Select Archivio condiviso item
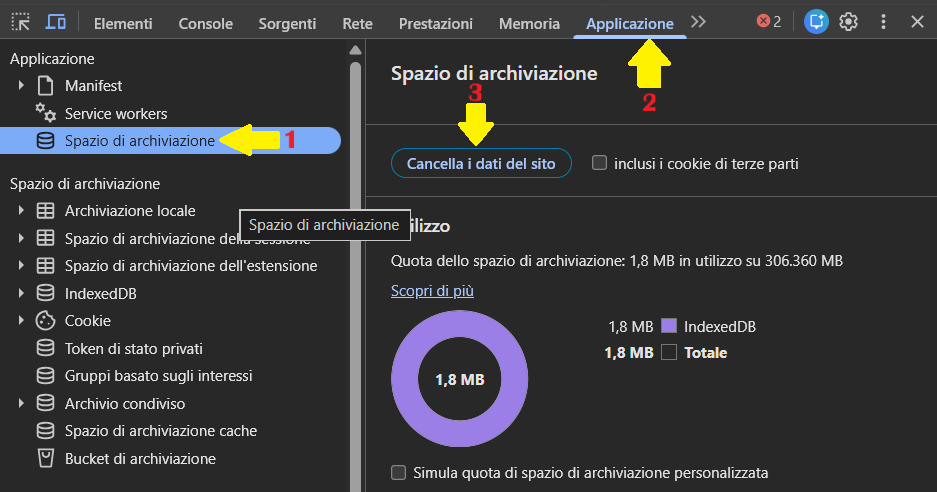Screen dimensions: 937x492 click(x=125, y=404)
